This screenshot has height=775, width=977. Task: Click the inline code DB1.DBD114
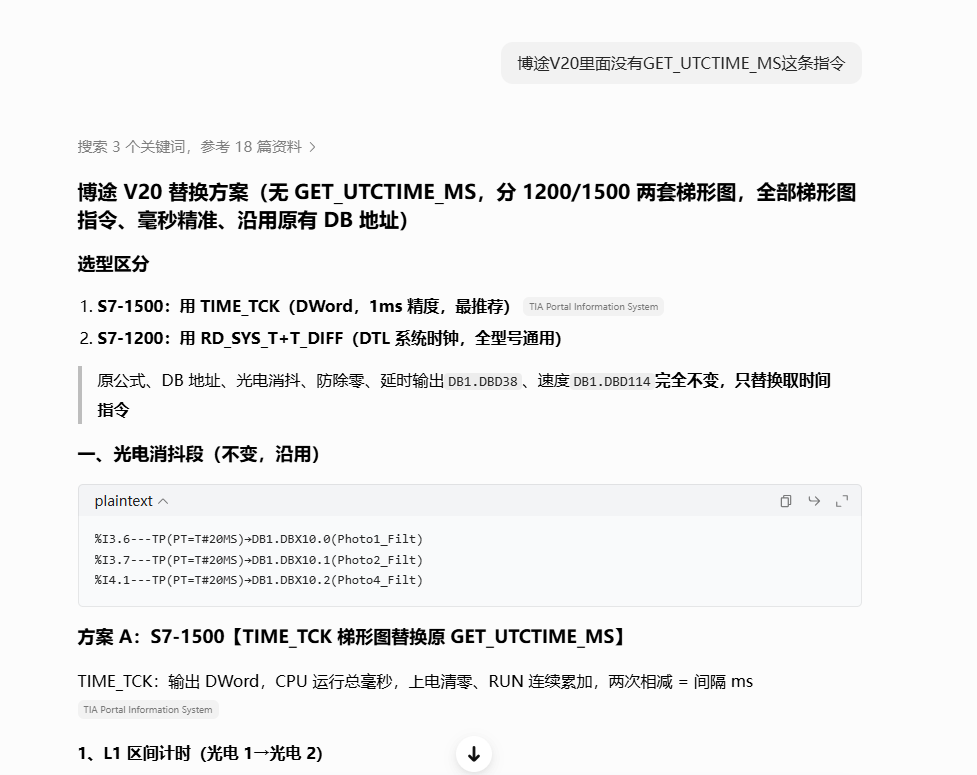coord(611,381)
